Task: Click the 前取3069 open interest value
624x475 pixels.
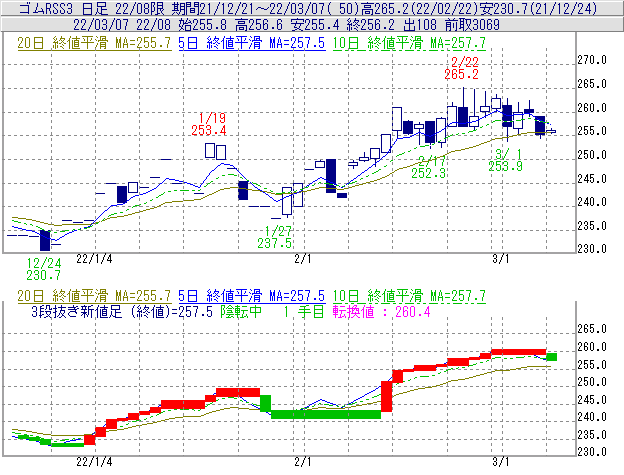Action: 472,25
